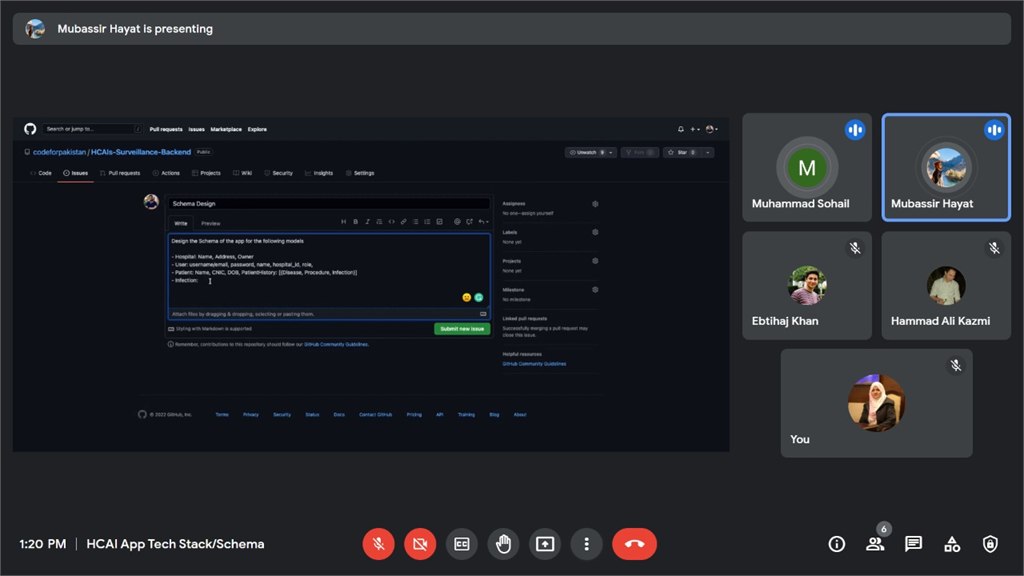Click the Schema Design title field

point(328,203)
